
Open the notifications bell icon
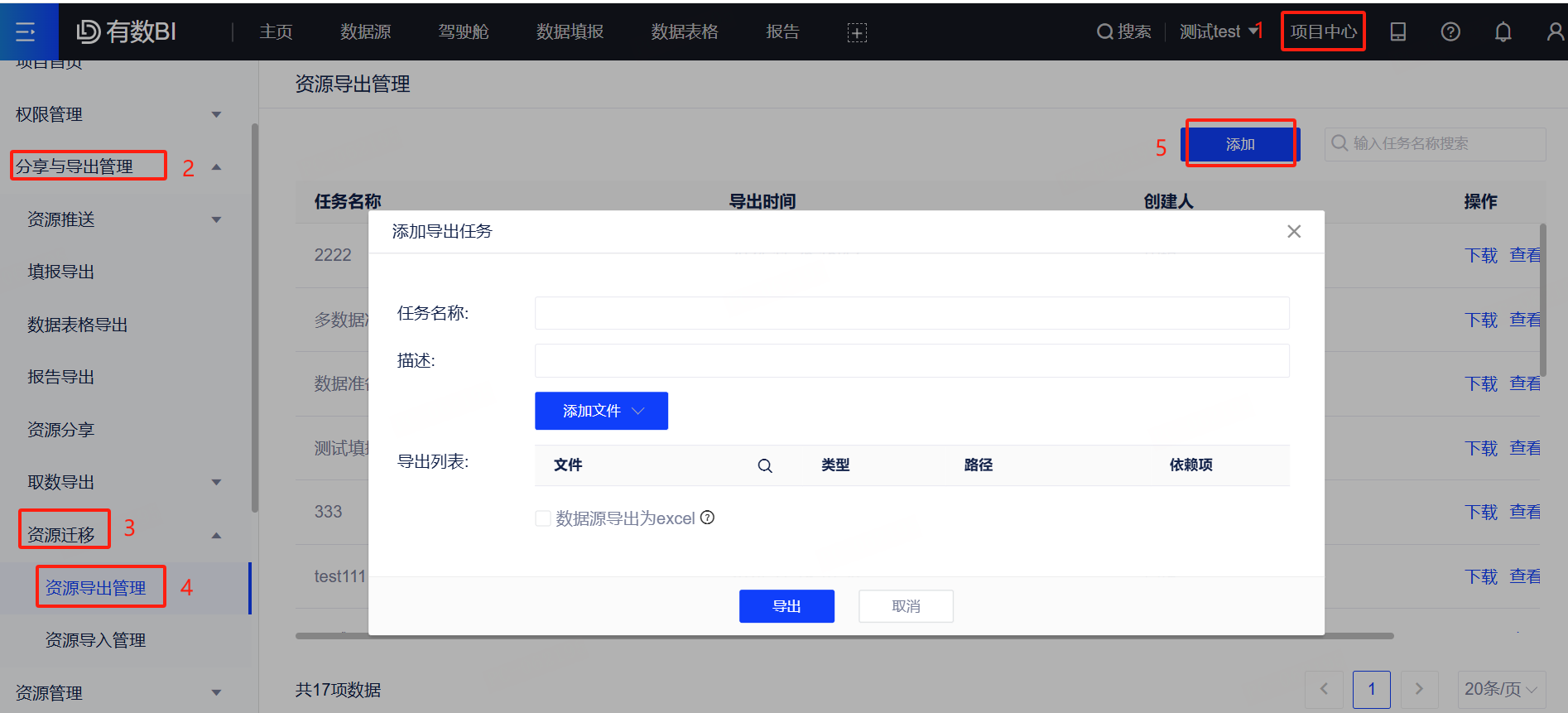1503,32
